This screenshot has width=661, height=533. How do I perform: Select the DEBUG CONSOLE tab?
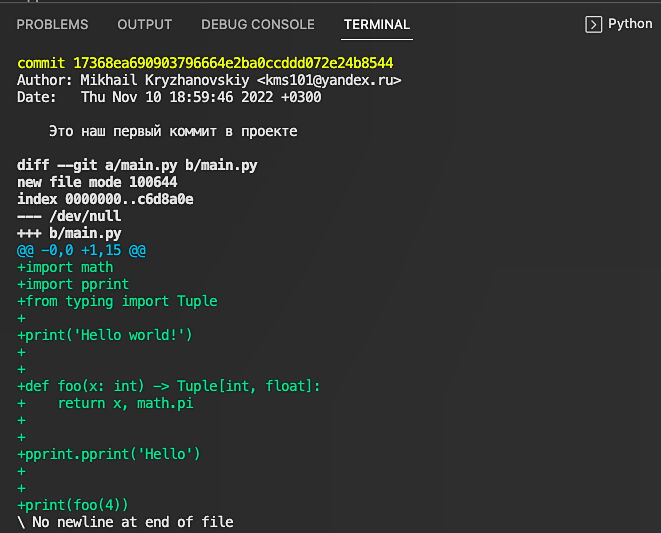click(x=257, y=24)
